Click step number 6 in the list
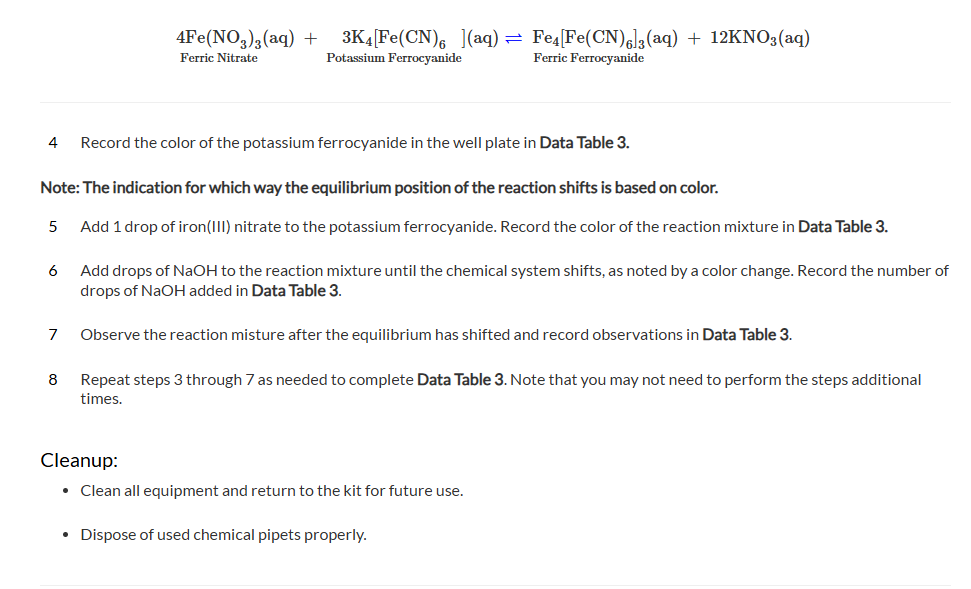This screenshot has height=589, width=971. click(x=53, y=271)
